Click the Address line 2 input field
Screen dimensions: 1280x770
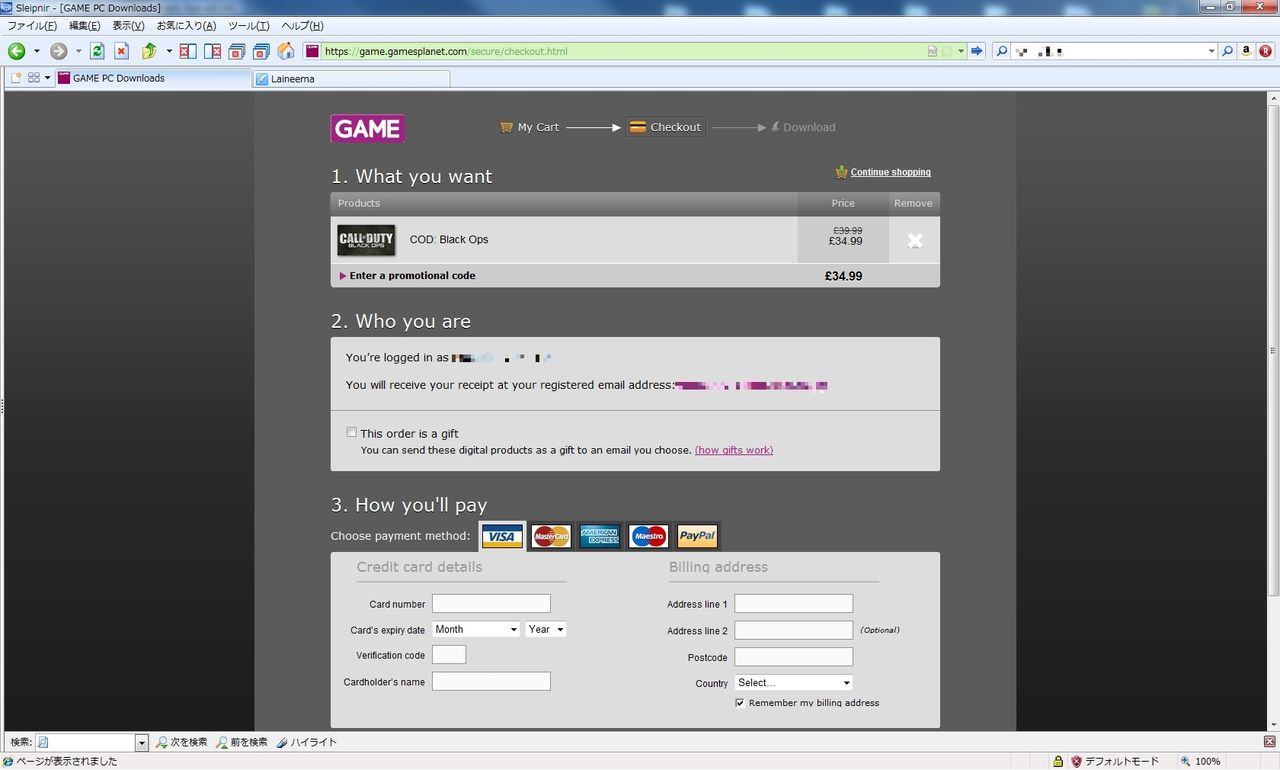794,630
